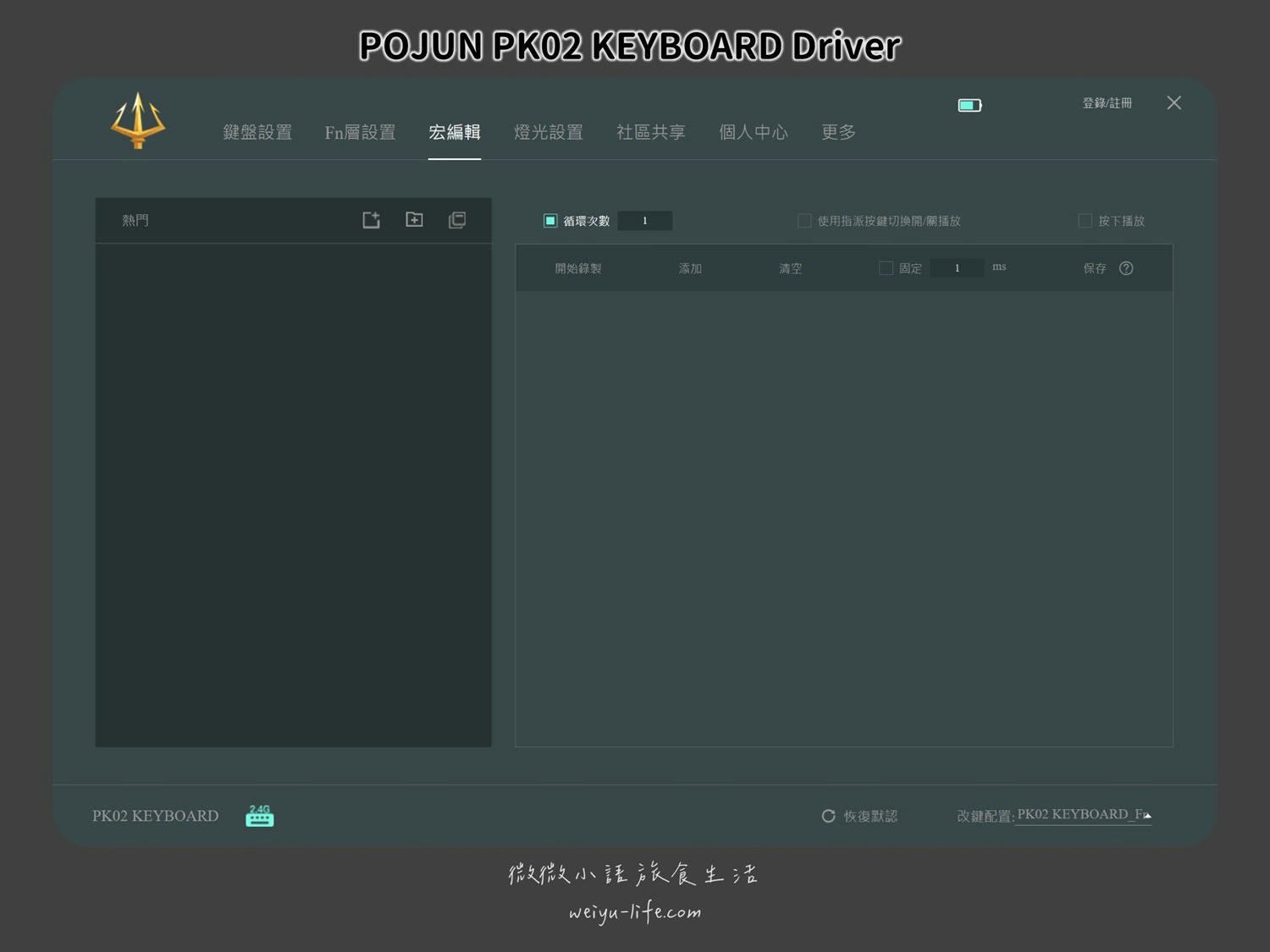
Task: Select the 宏編輯 tab
Action: [455, 132]
